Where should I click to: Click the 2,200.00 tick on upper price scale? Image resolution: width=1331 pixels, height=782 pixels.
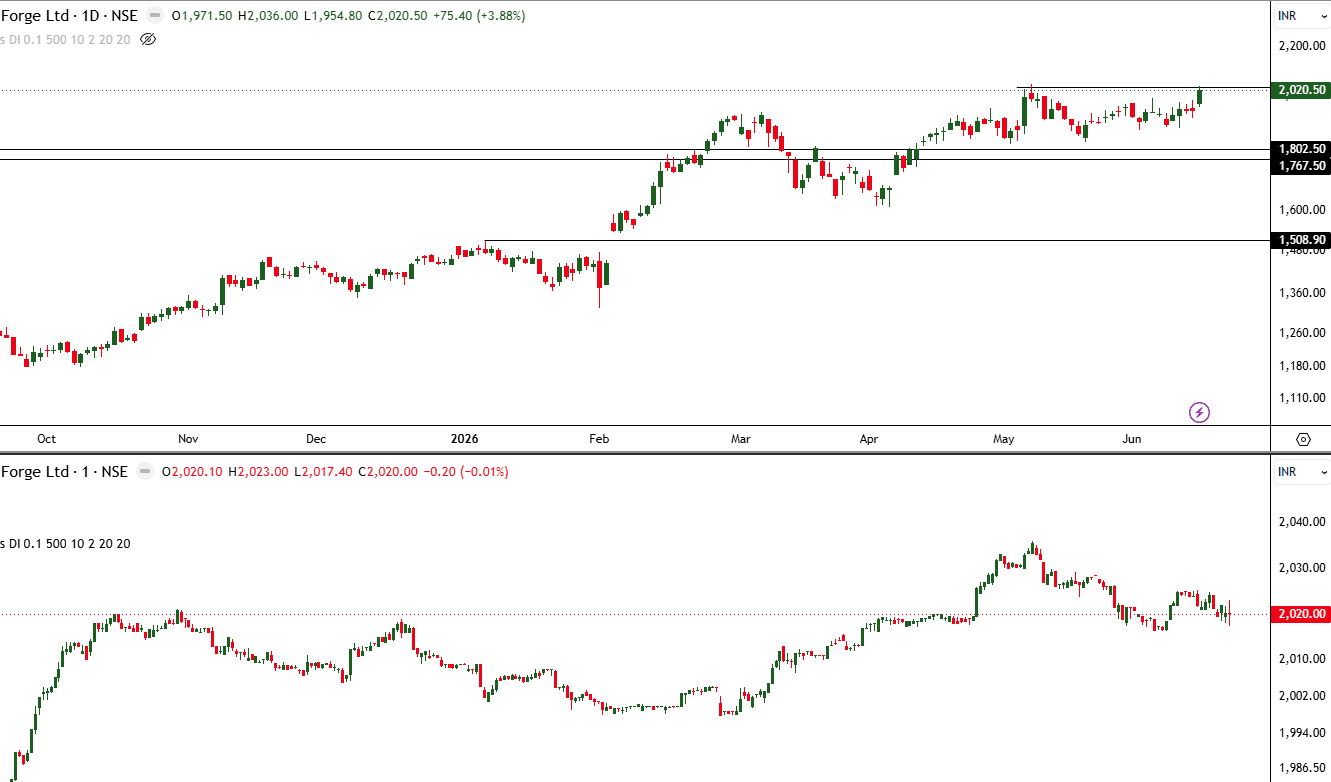point(1302,46)
